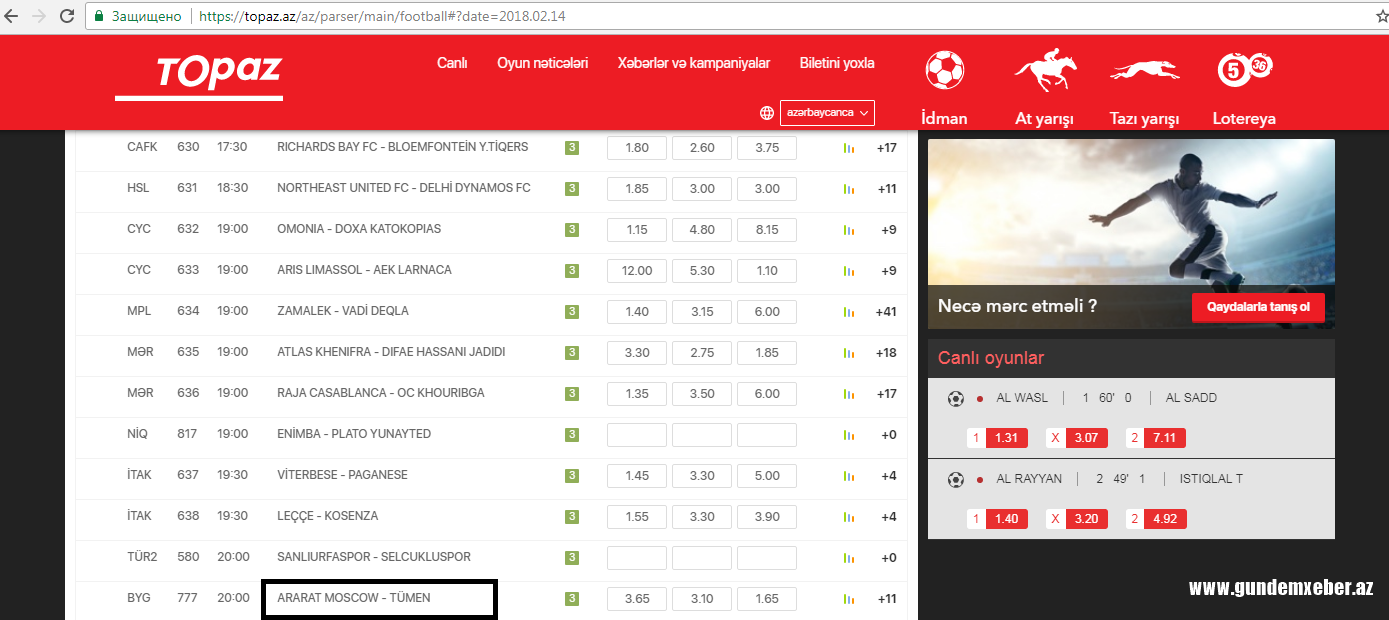Go to Oyun nəticələri page
This screenshot has width=1389, height=620.
coord(542,63)
